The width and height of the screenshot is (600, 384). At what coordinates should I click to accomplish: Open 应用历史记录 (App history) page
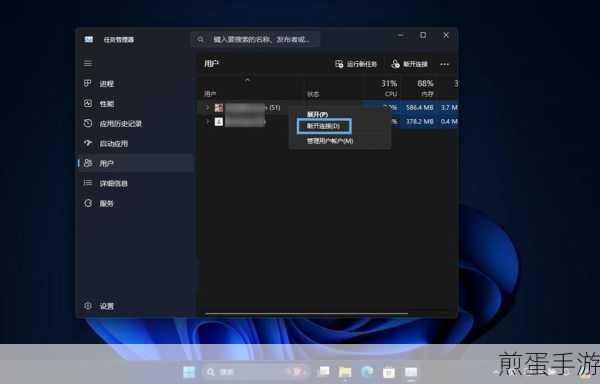tap(136, 124)
